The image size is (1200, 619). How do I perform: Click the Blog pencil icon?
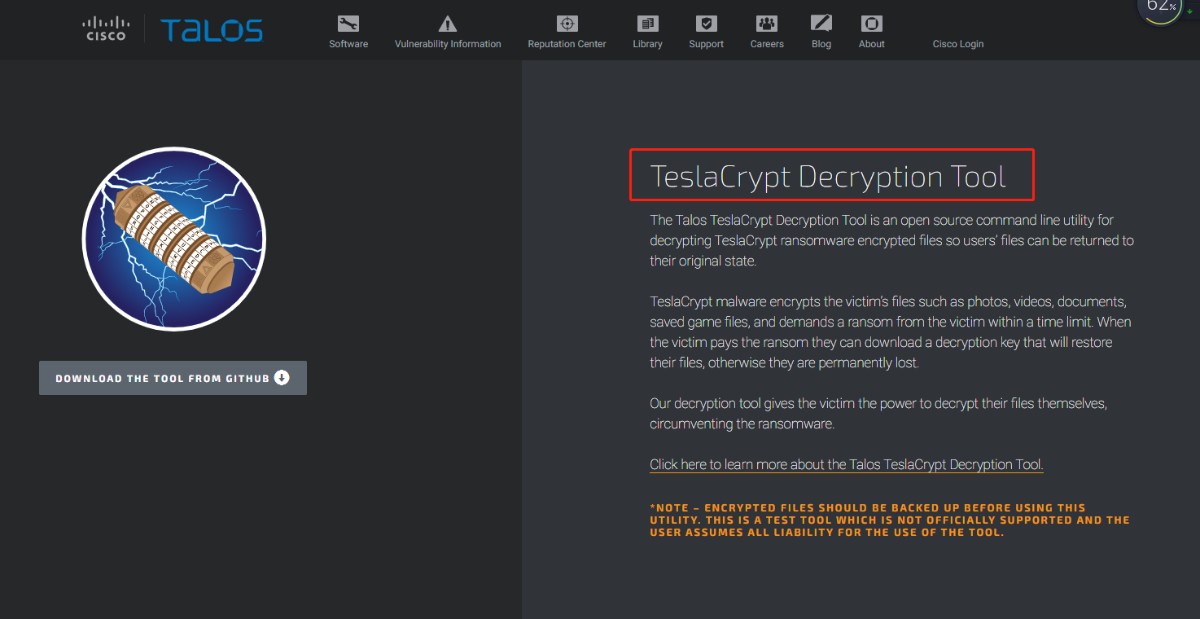point(821,23)
